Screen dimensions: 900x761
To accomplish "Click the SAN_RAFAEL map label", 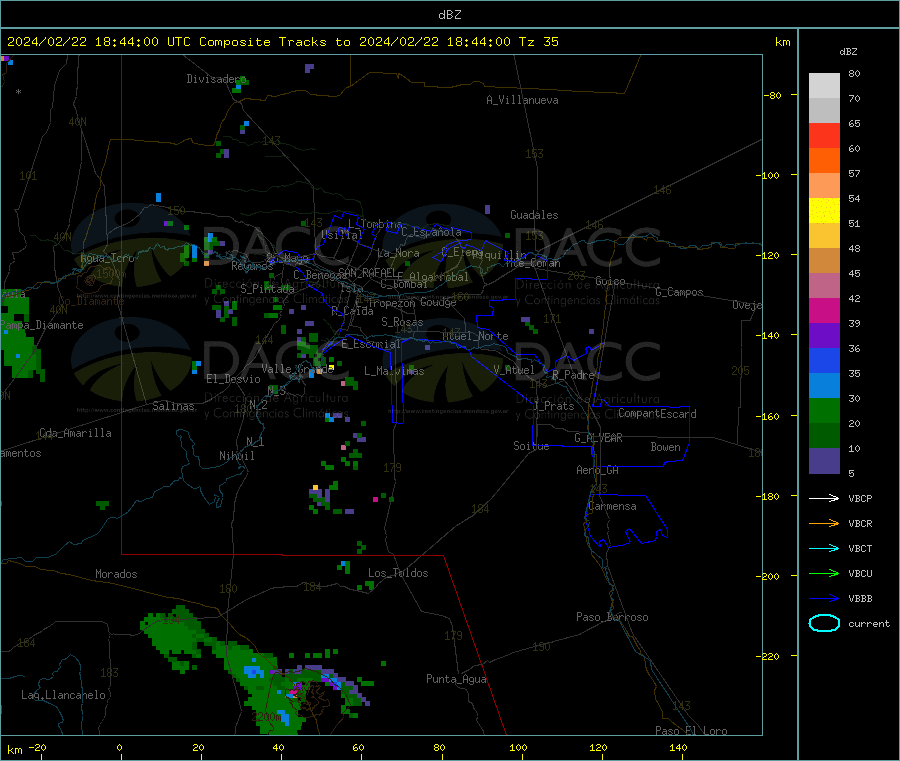I will pyautogui.click(x=367, y=272).
